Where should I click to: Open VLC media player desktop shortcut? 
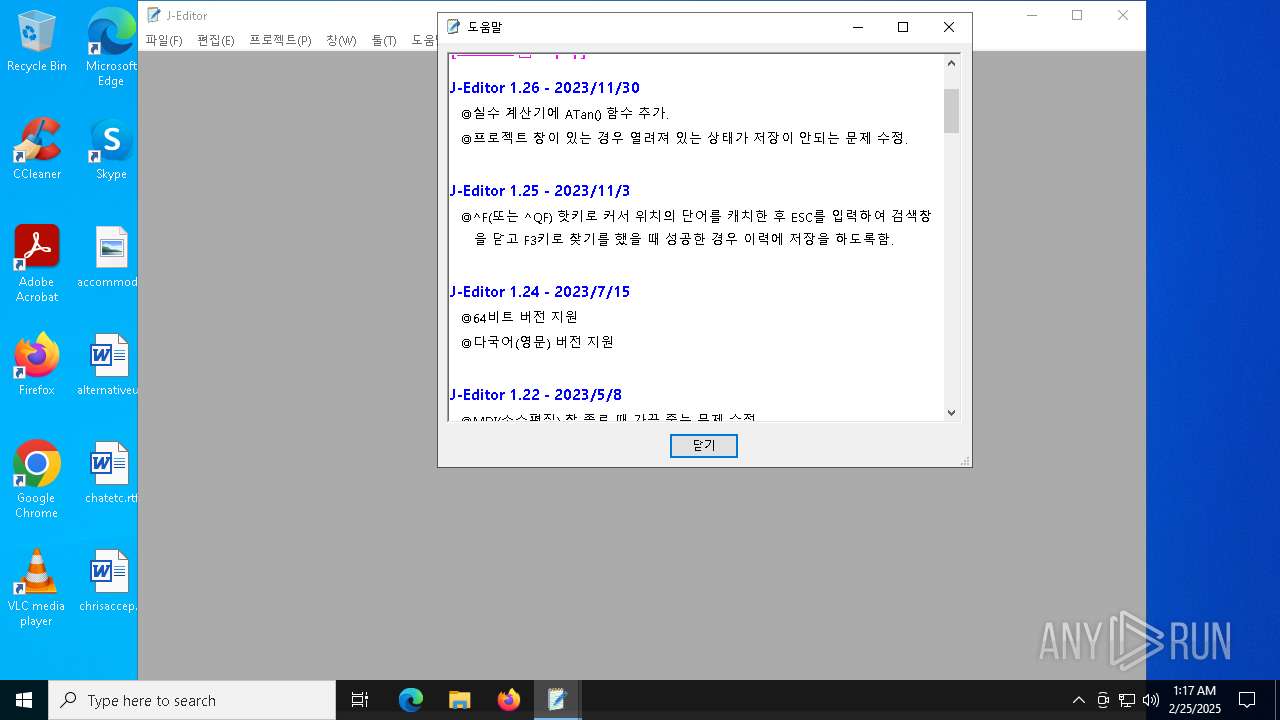tap(37, 587)
